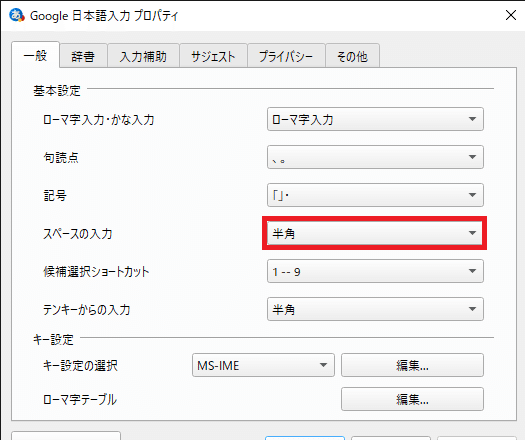
Task: Click the 記号 label
Action: (55, 195)
